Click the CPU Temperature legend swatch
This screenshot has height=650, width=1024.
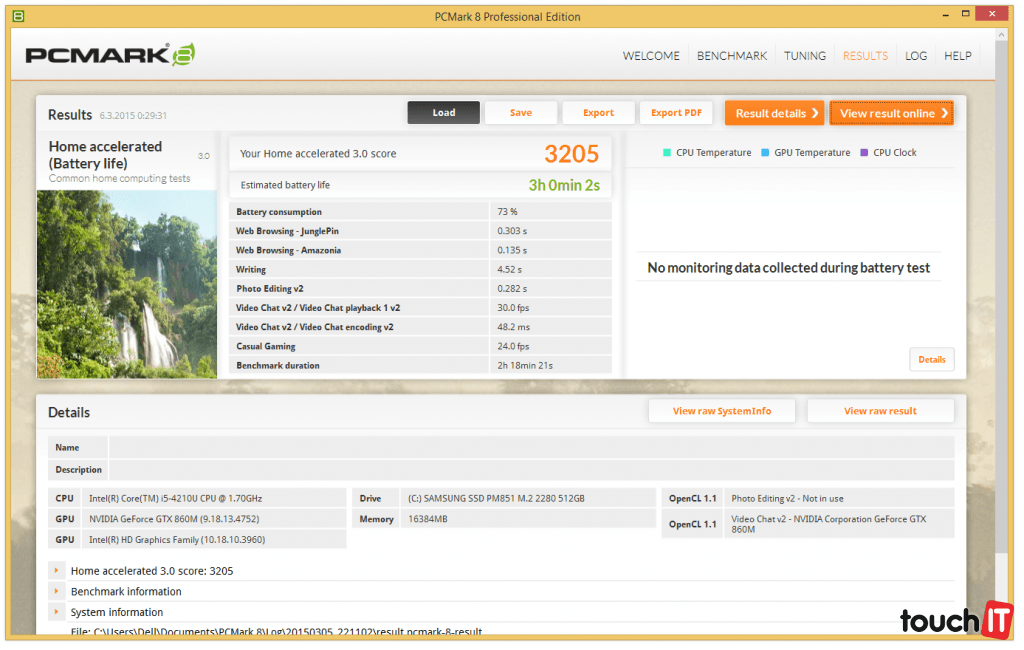pos(667,153)
